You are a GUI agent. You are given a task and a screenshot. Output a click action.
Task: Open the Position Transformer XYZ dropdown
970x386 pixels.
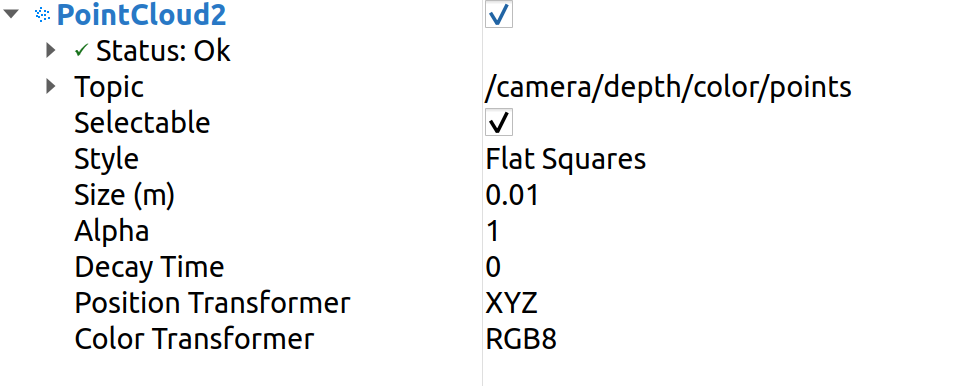(725, 303)
